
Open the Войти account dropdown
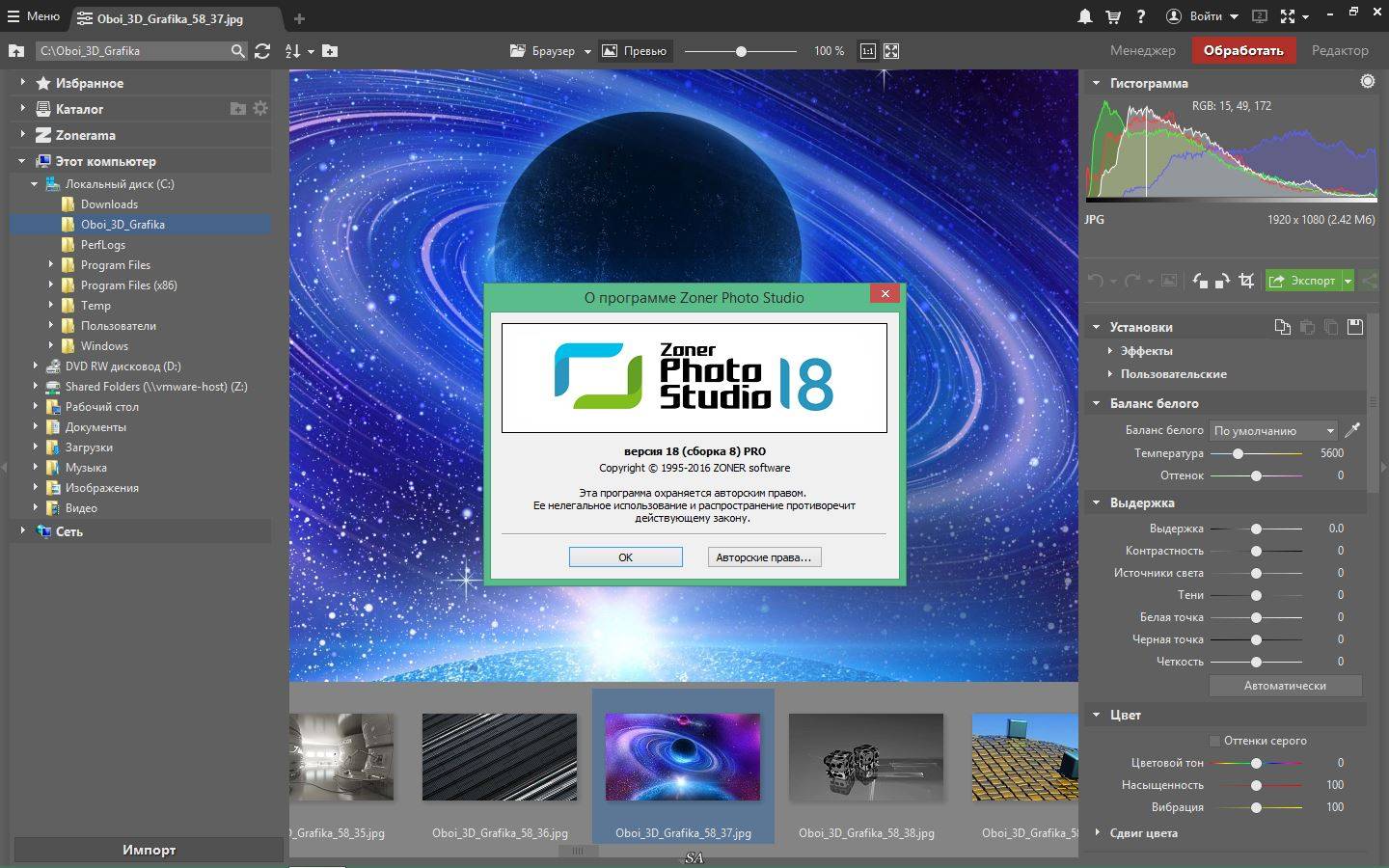pos(1202,16)
